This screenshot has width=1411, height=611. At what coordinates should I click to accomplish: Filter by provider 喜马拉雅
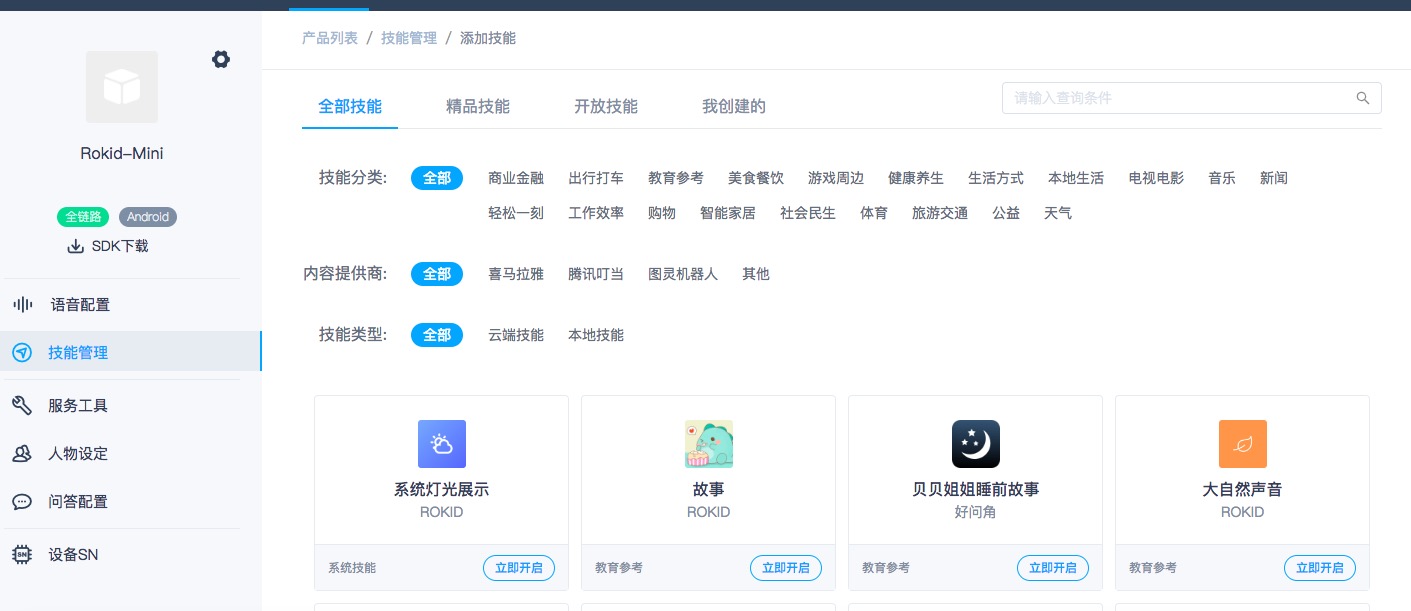516,273
